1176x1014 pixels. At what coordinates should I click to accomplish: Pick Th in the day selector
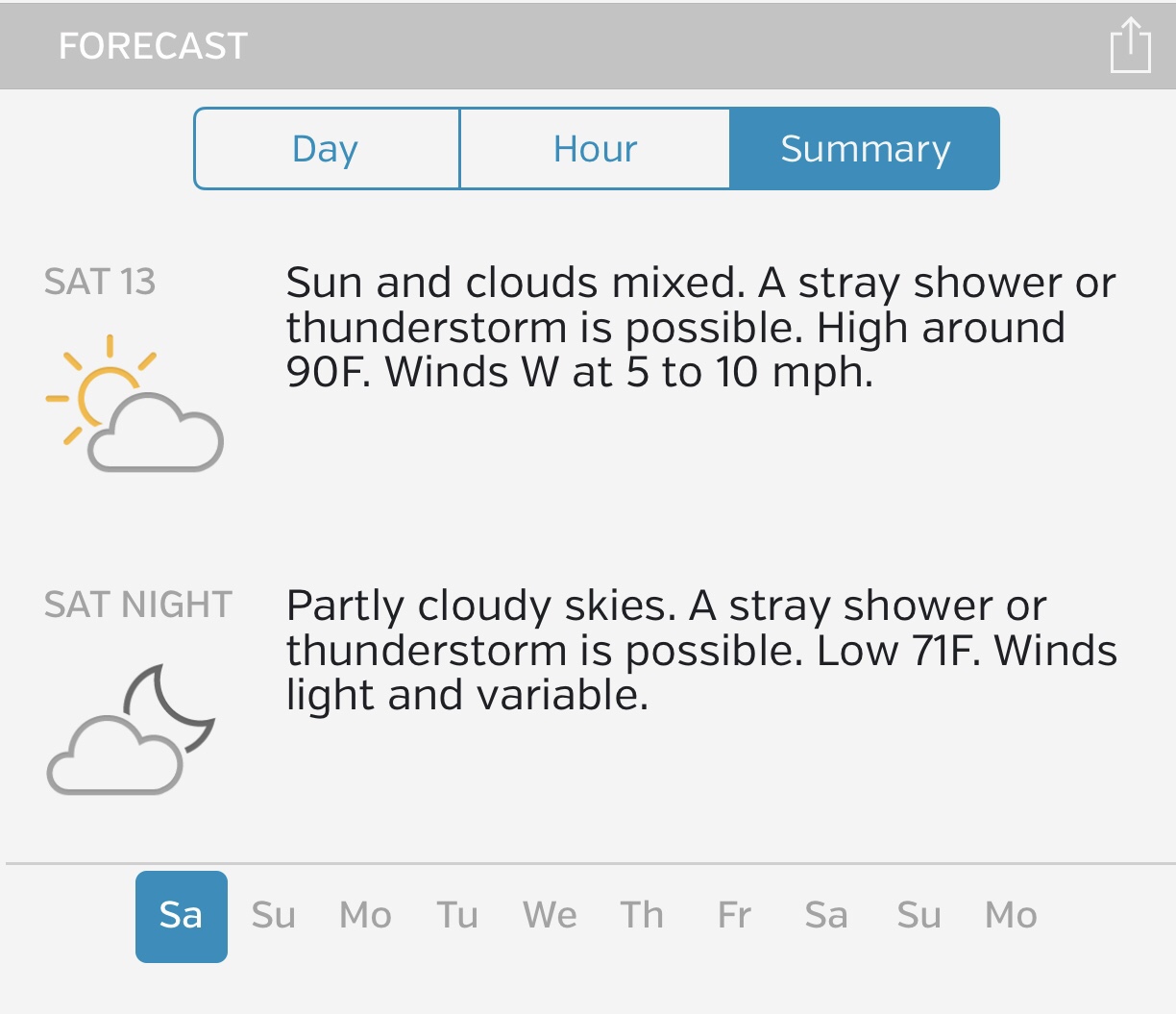[x=642, y=916]
